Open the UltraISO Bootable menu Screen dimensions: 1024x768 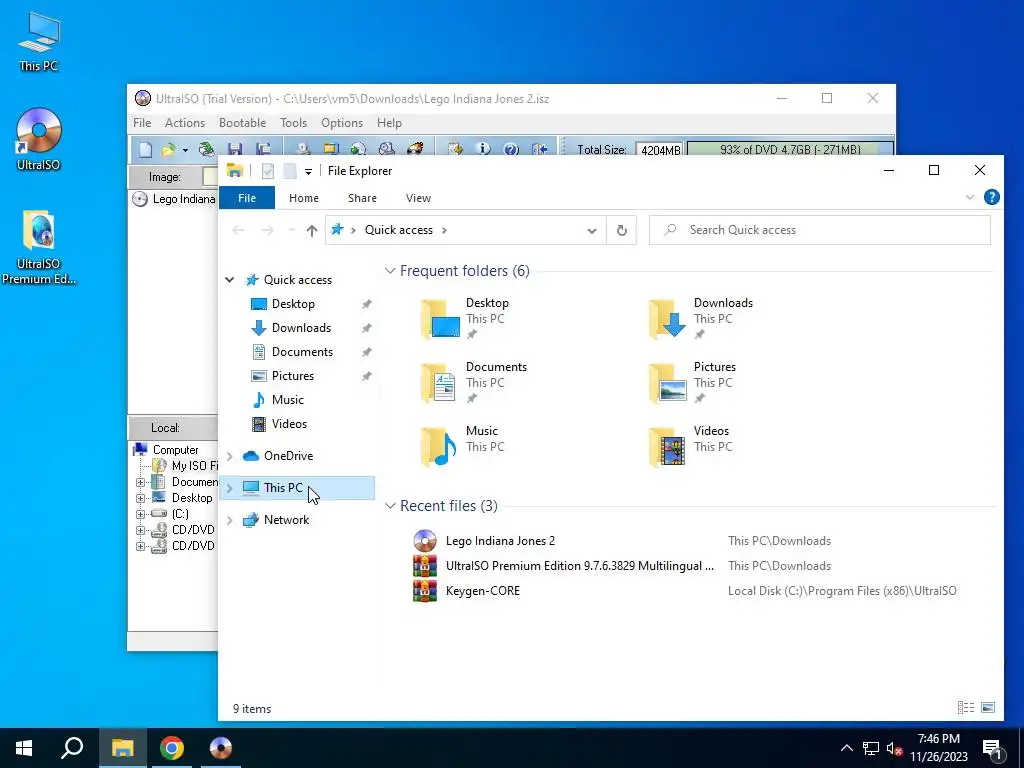click(242, 123)
